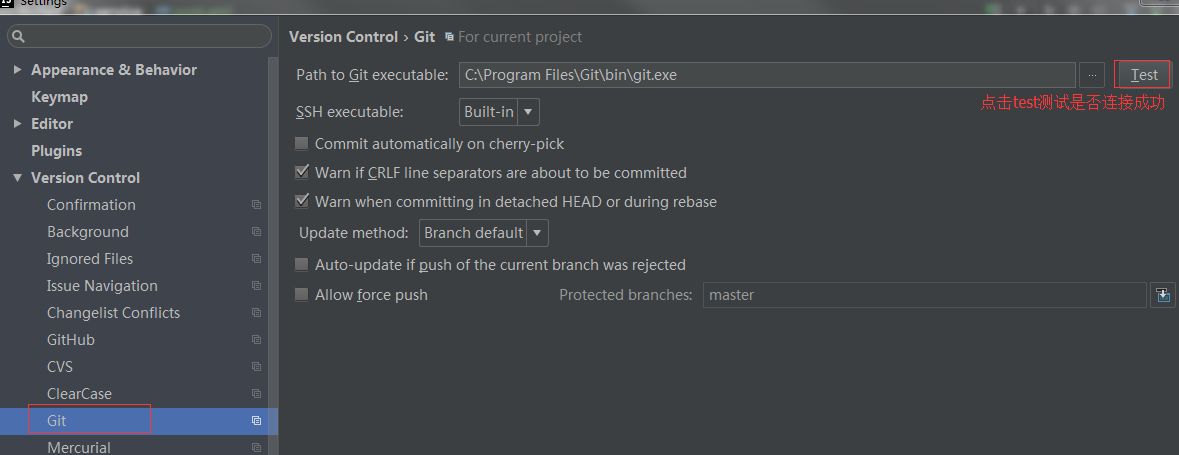
Task: Click the Path to Git executable field
Action: 766,75
